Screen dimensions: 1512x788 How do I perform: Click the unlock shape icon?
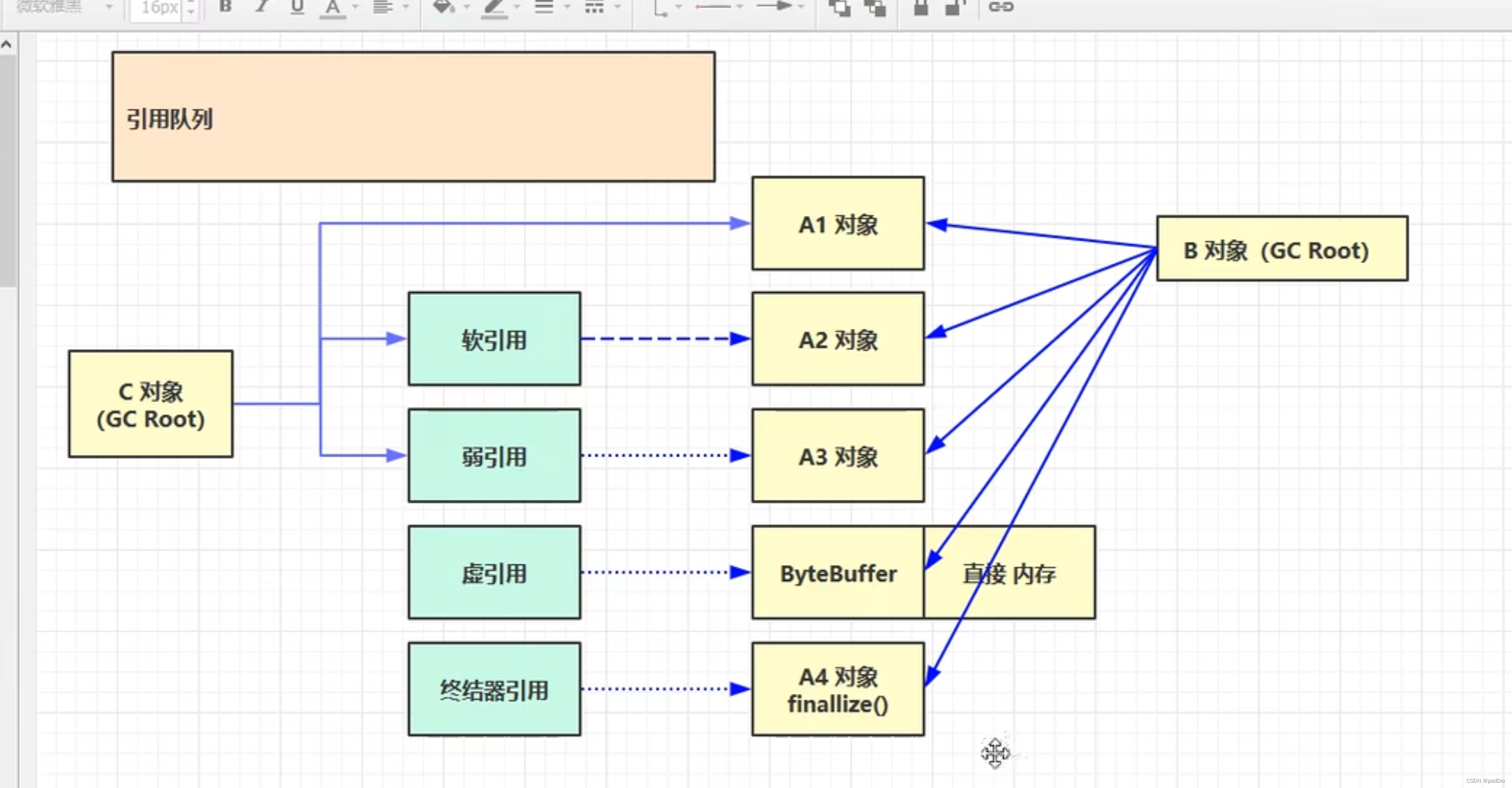955,8
